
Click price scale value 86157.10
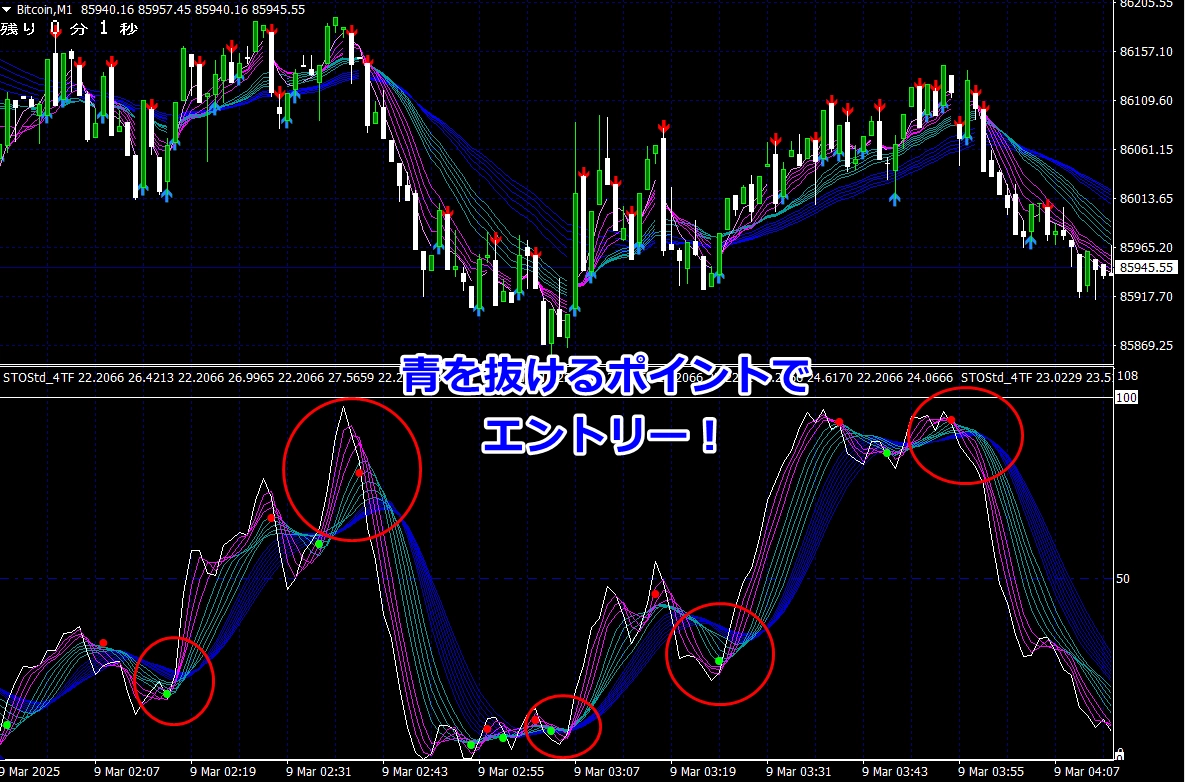click(x=1146, y=51)
